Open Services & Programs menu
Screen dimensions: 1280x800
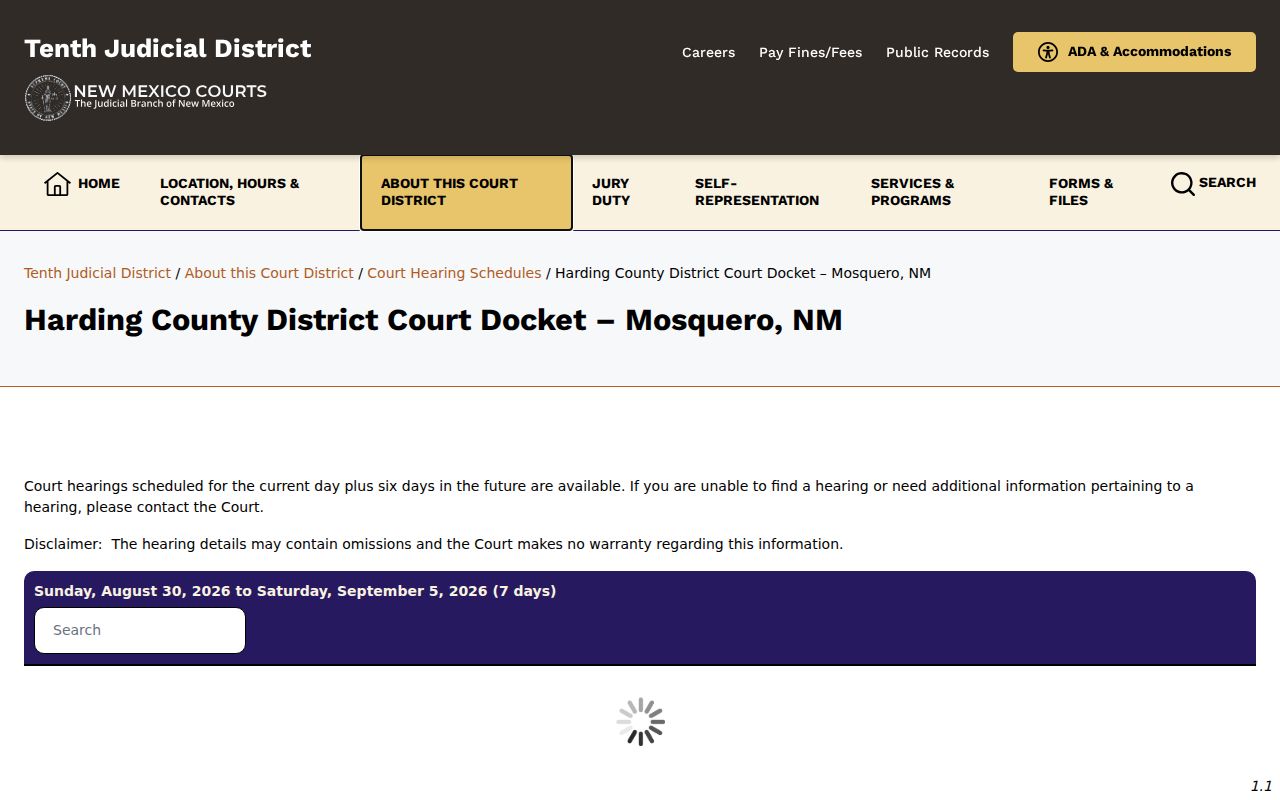(x=912, y=192)
